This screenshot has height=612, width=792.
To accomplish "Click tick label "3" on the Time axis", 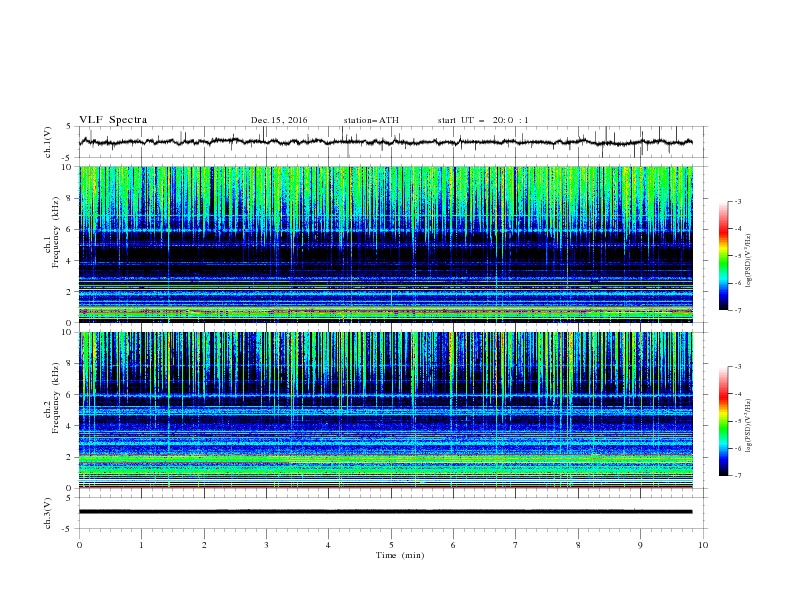I will (266, 545).
